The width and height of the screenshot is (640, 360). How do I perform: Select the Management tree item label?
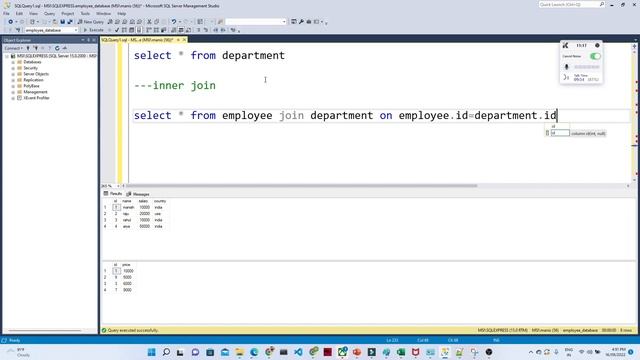(35, 92)
